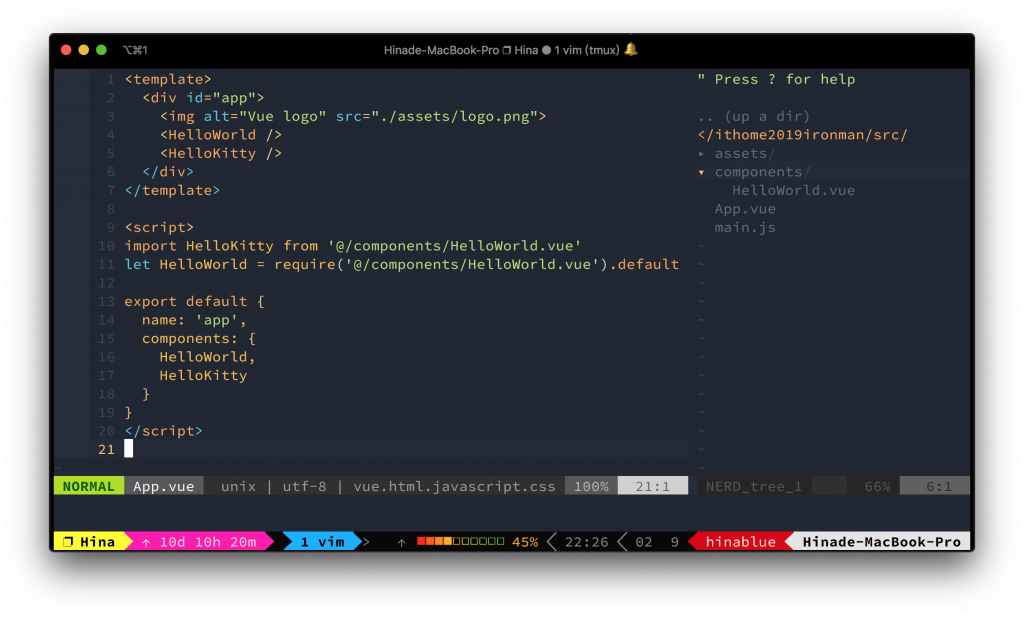Click the unix file format entry

pos(238,486)
